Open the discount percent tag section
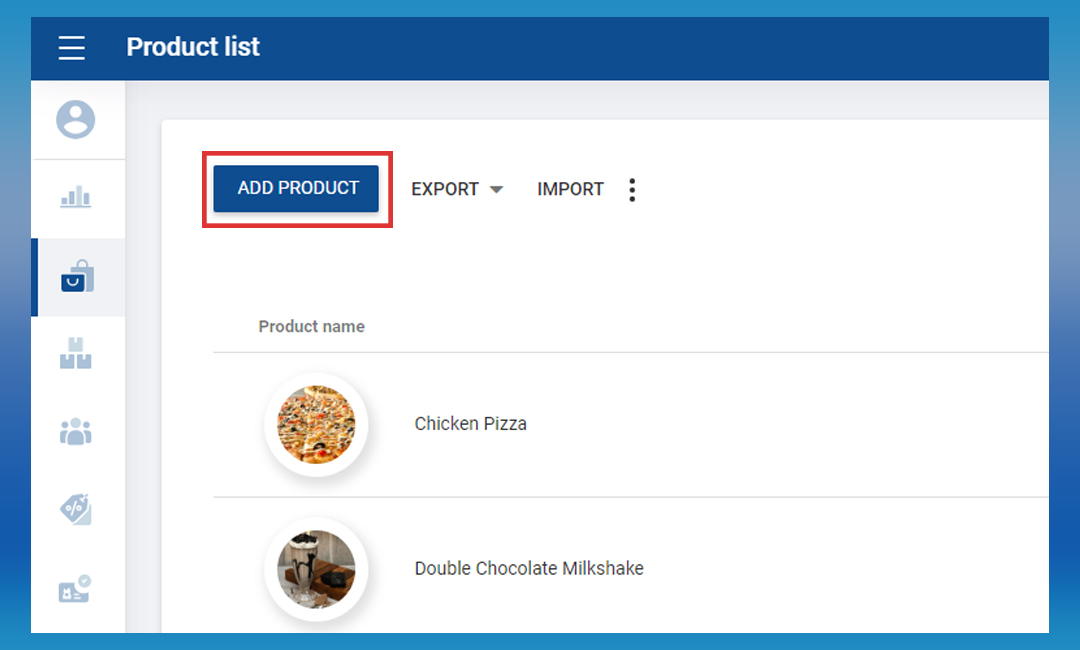This screenshot has height=650, width=1080. tap(76, 509)
